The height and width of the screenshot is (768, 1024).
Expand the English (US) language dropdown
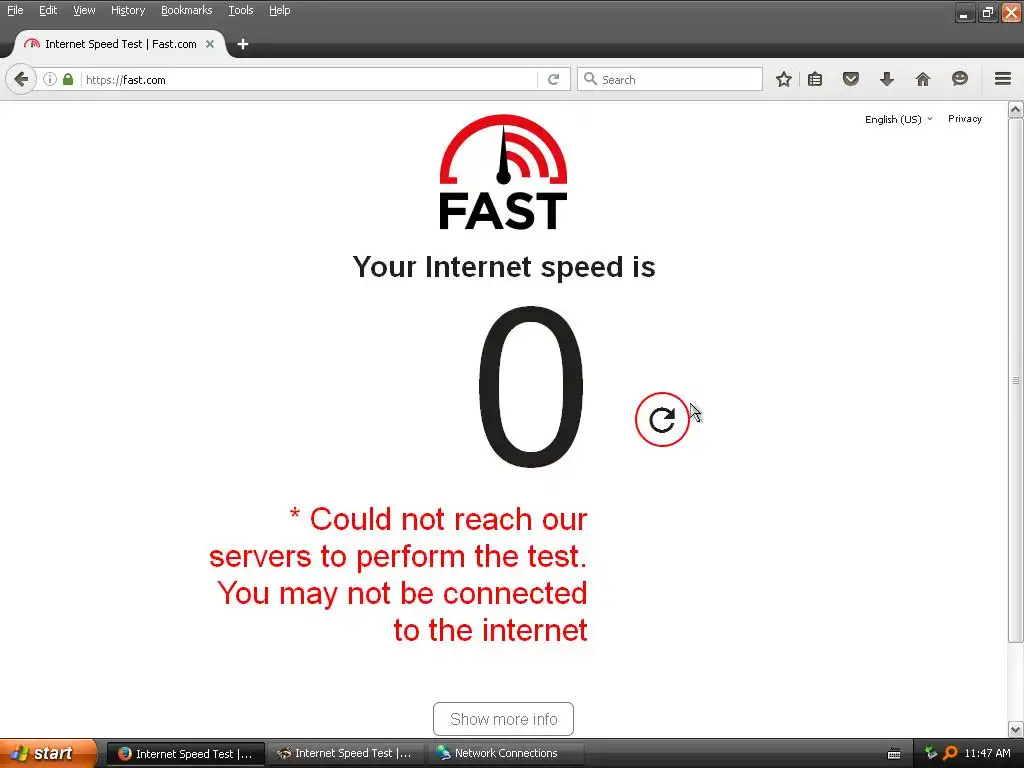899,120
